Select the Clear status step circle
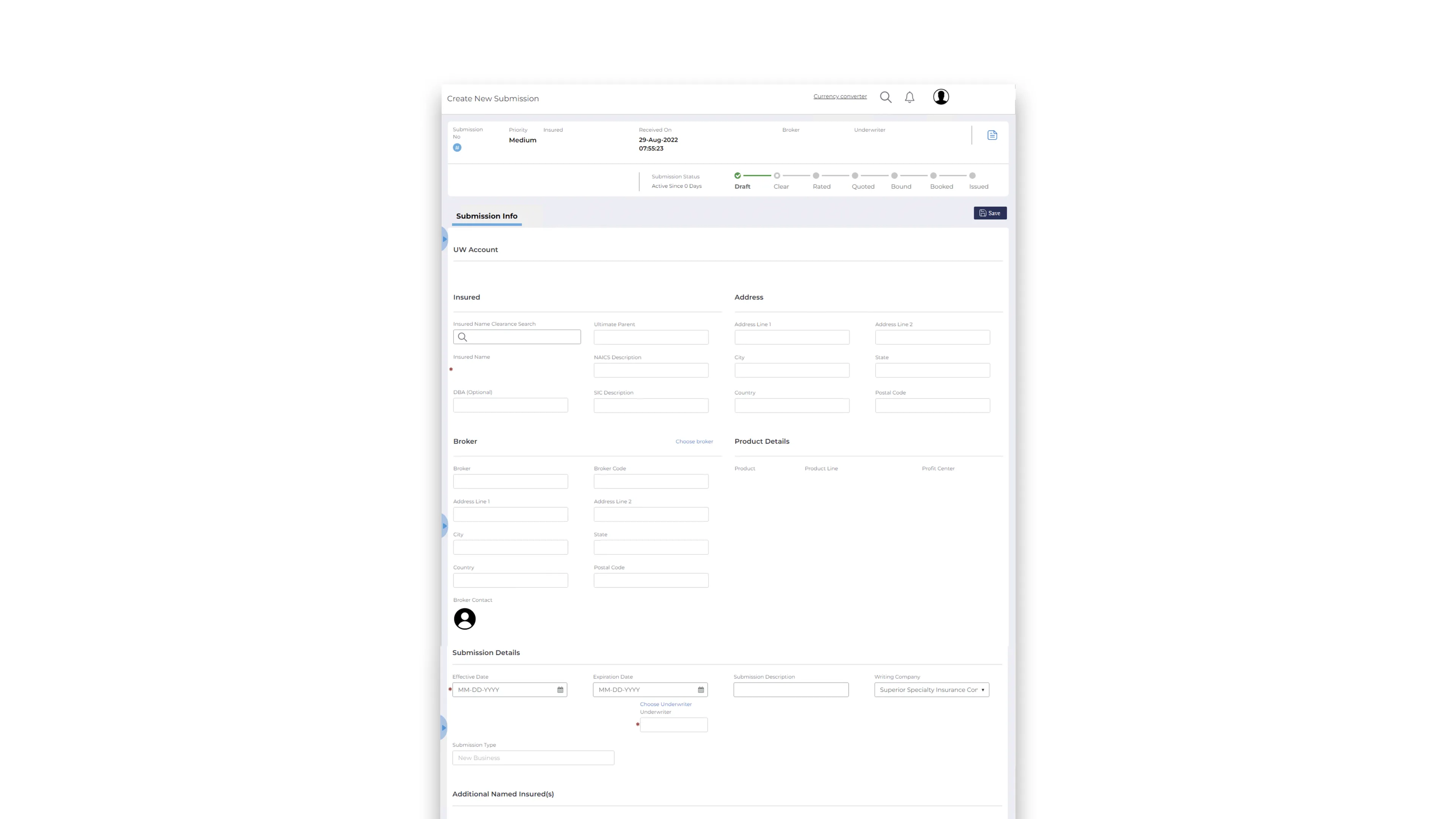The height and width of the screenshot is (819, 1456). (x=777, y=176)
